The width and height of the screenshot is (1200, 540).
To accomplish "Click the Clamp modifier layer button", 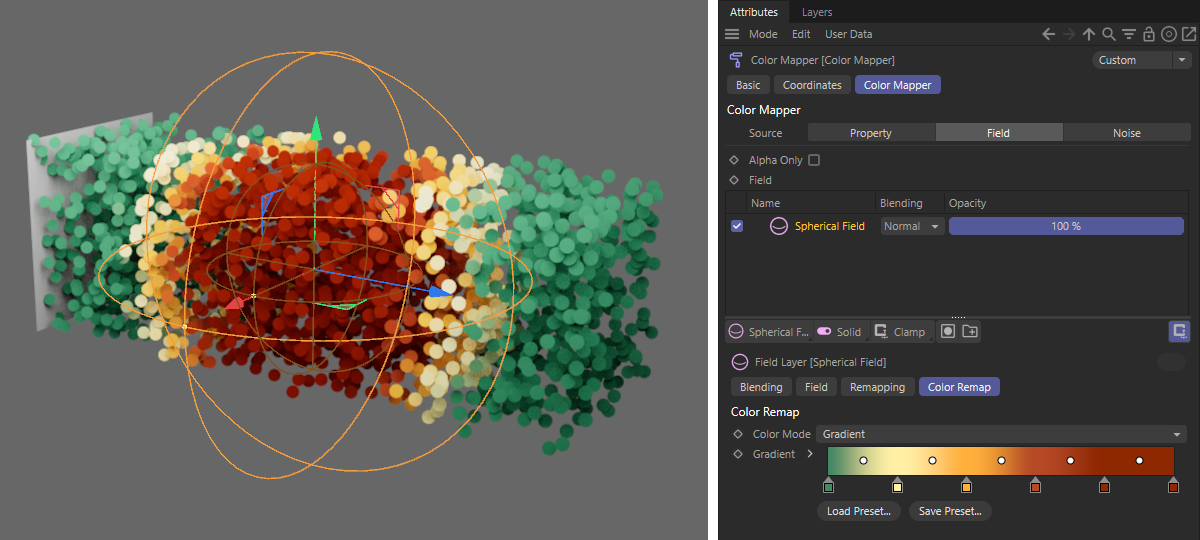I will 899,331.
